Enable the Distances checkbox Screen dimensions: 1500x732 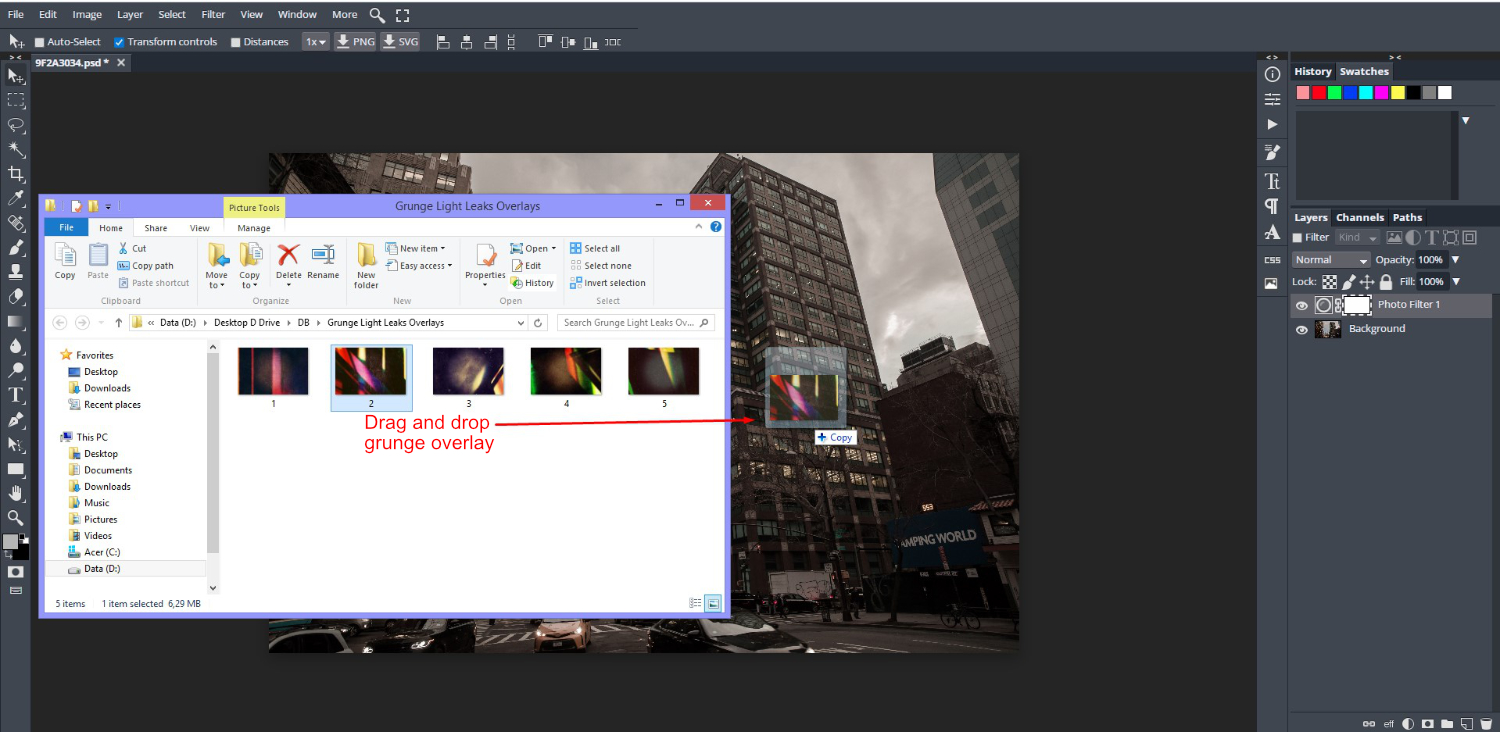[x=236, y=42]
